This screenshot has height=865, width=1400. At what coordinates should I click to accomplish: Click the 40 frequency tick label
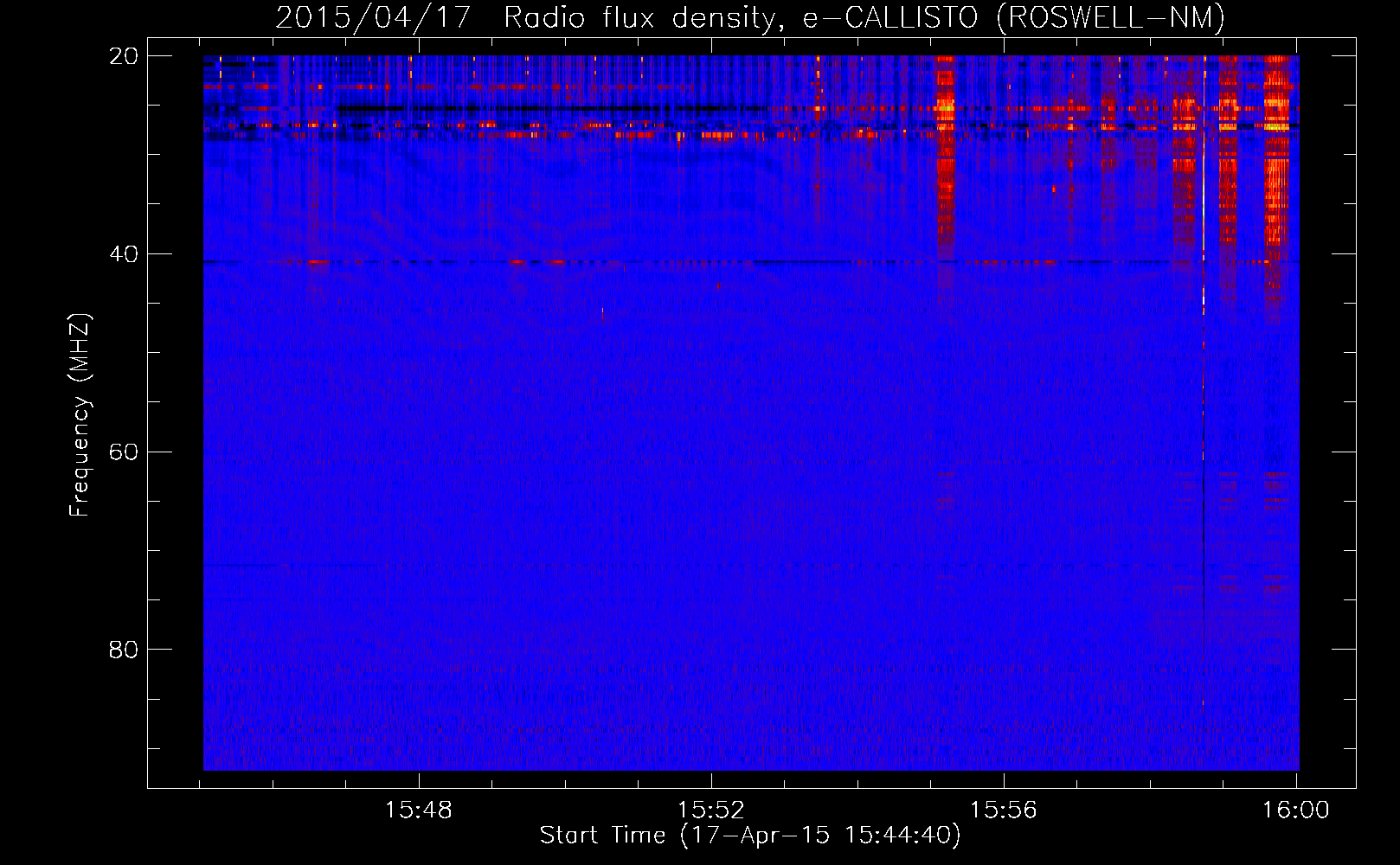point(124,254)
